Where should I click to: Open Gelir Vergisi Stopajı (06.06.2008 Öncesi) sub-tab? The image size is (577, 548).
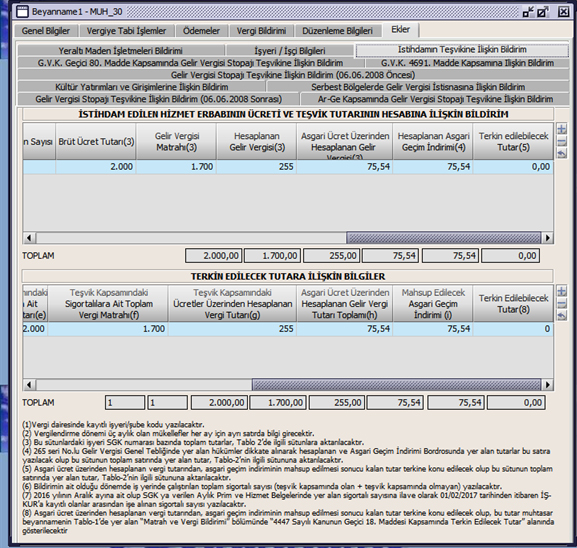coord(293,75)
